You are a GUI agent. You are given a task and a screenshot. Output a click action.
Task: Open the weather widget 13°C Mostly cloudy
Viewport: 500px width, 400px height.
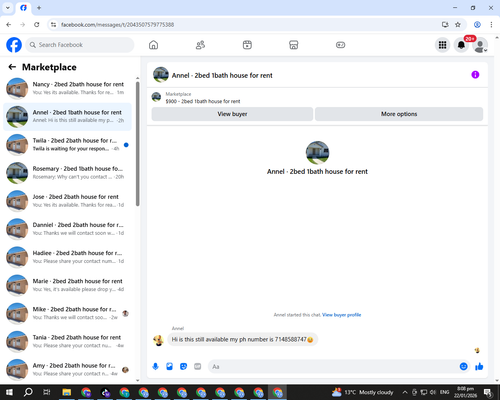[x=363, y=392]
